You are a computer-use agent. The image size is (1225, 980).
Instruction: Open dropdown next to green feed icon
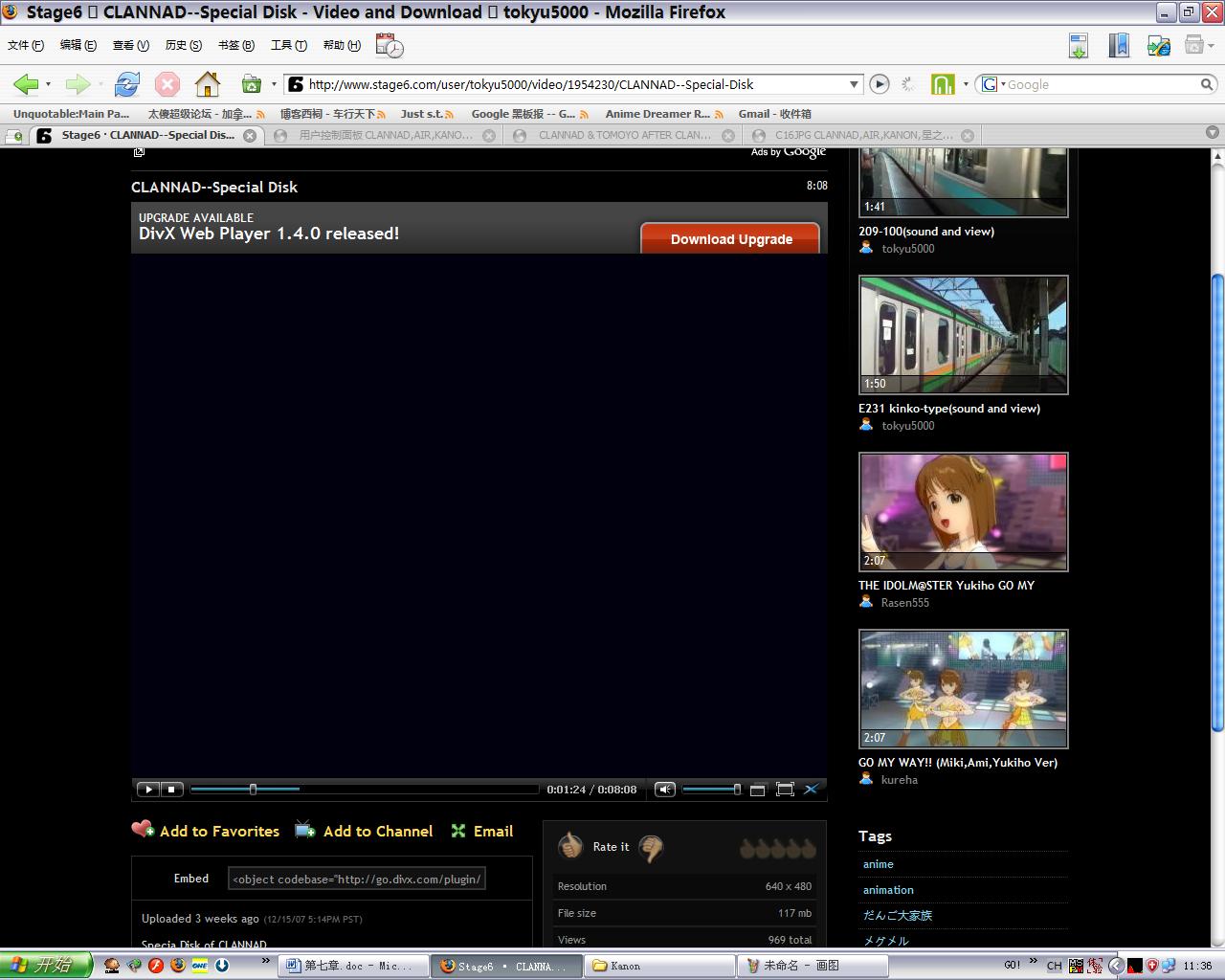coord(966,84)
